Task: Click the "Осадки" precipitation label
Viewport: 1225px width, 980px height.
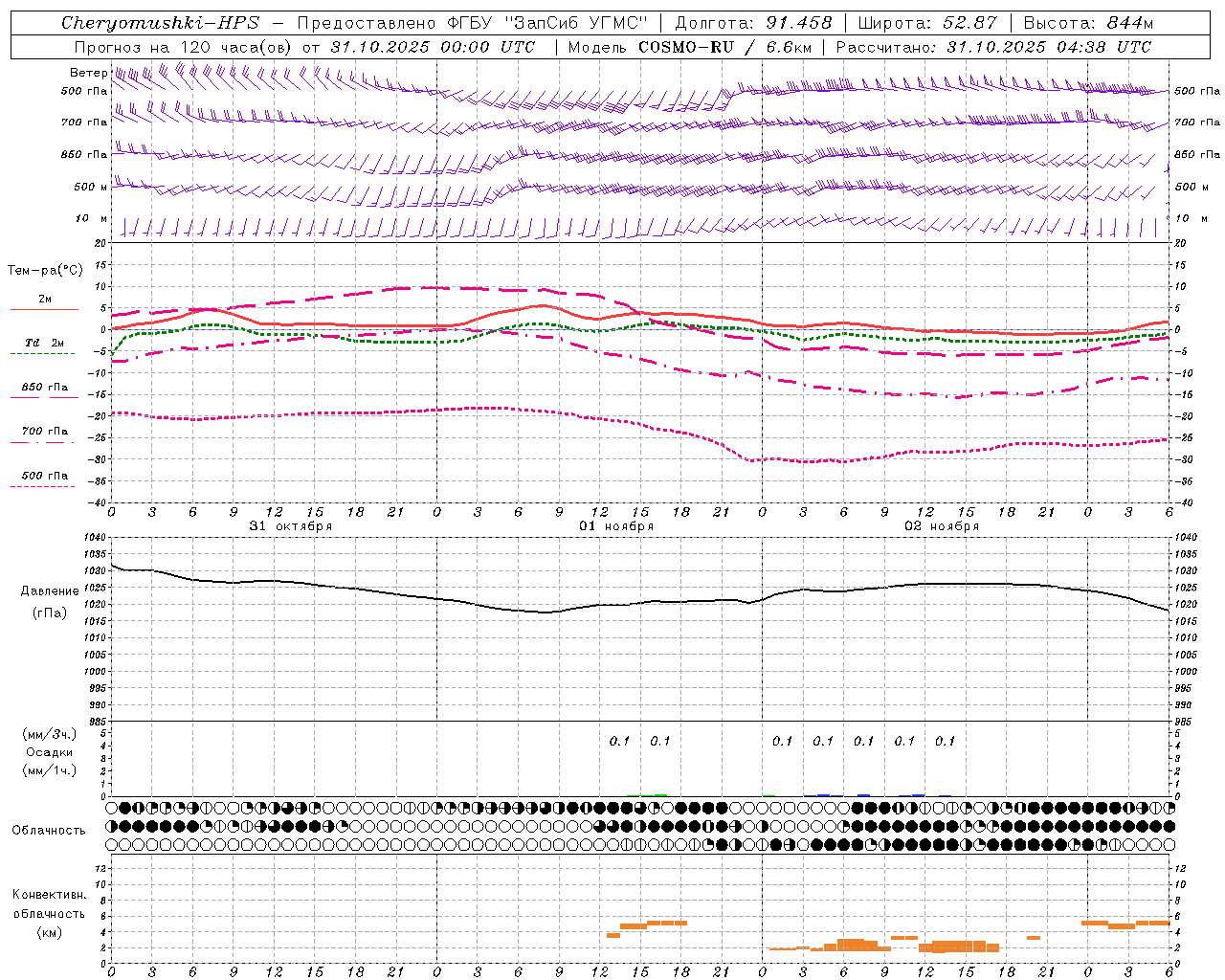Action: [x=49, y=752]
